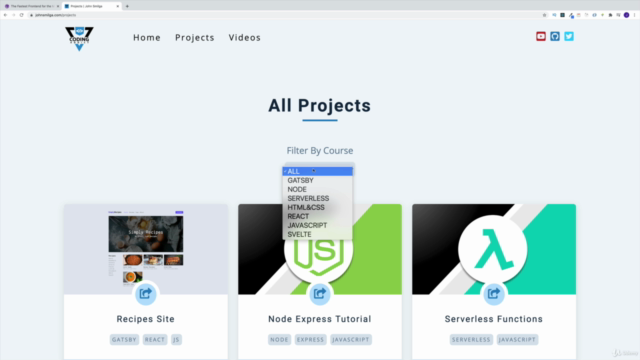This screenshot has width=640, height=360.
Task: Choose JAVASCRIPT from the filter dropdown
Action: [x=318, y=225]
